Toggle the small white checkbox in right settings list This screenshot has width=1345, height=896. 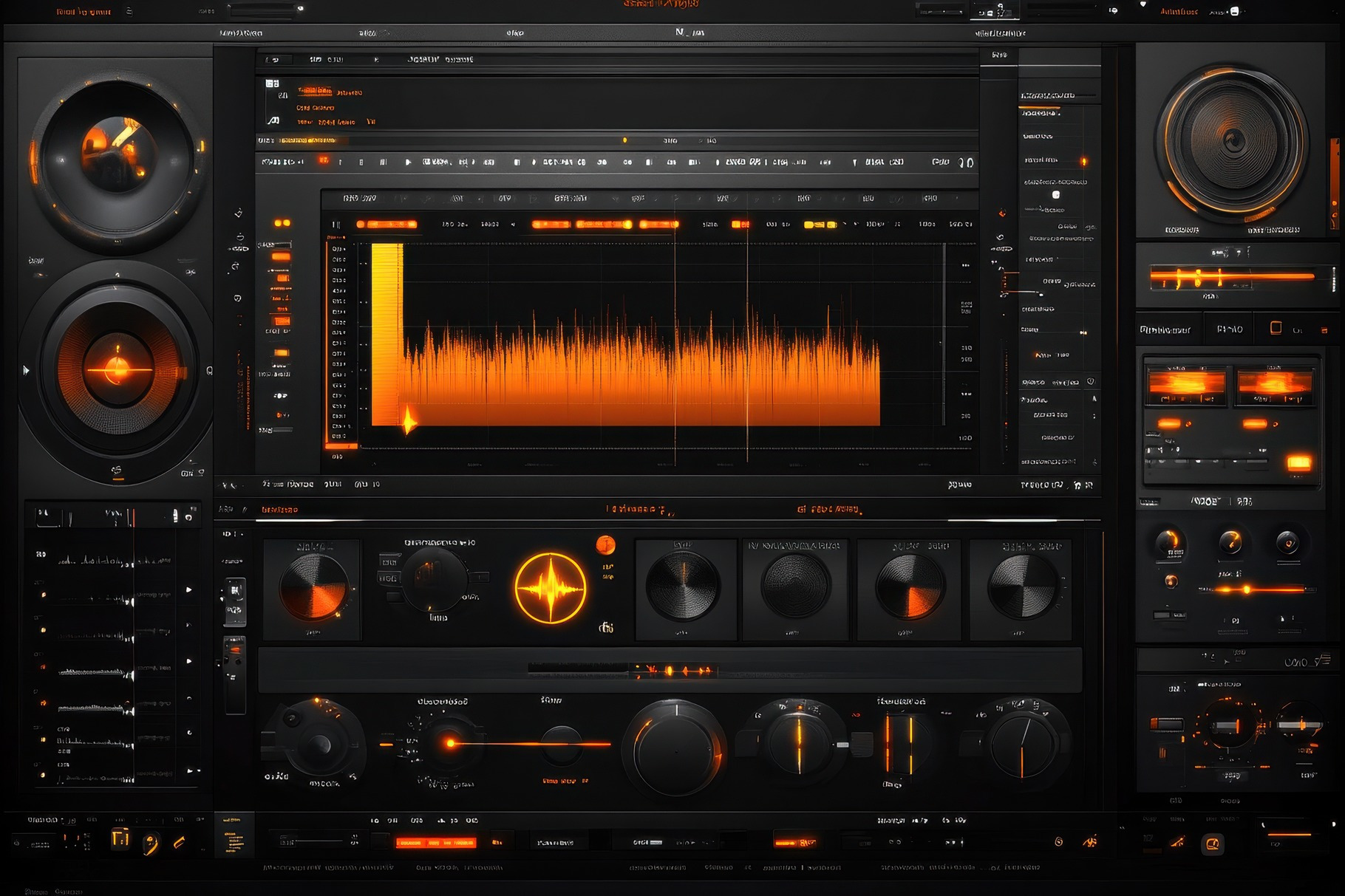click(1056, 195)
